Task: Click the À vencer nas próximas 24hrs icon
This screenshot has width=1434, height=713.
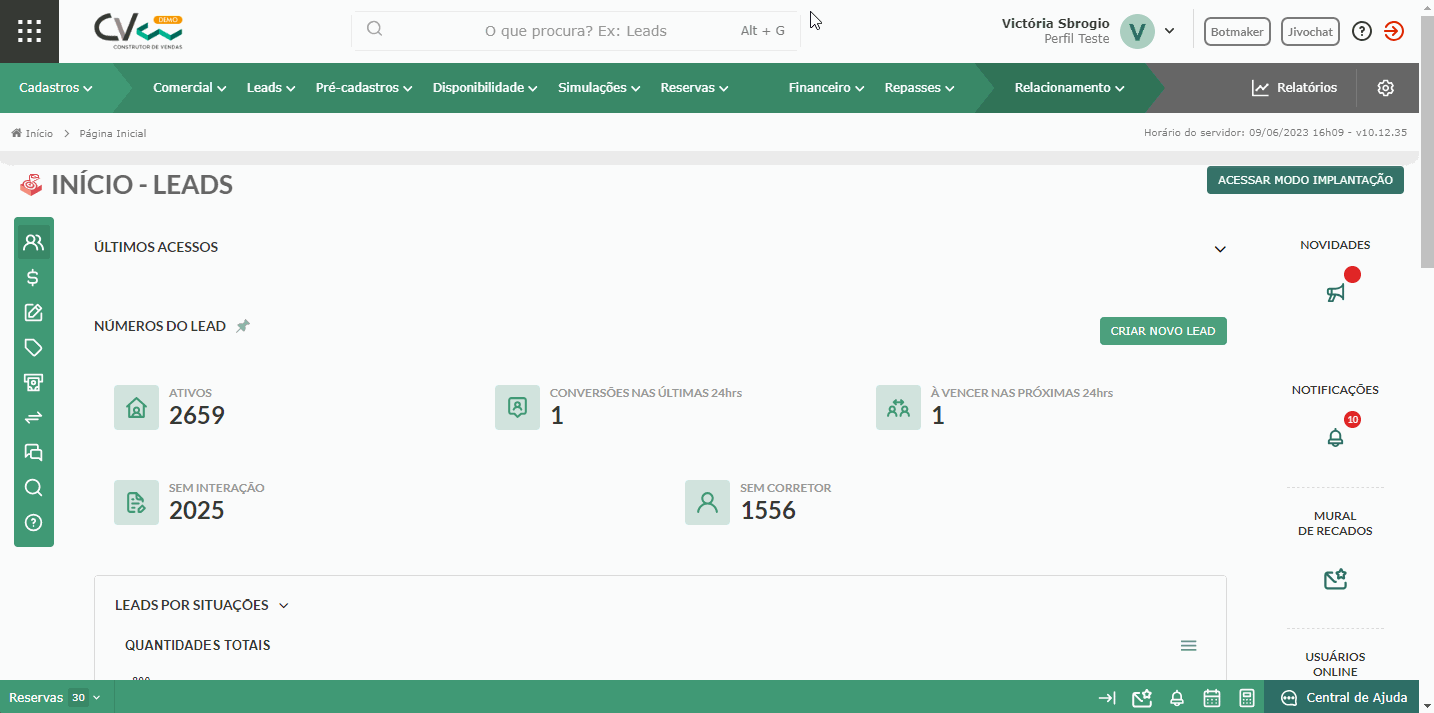Action: pos(898,408)
